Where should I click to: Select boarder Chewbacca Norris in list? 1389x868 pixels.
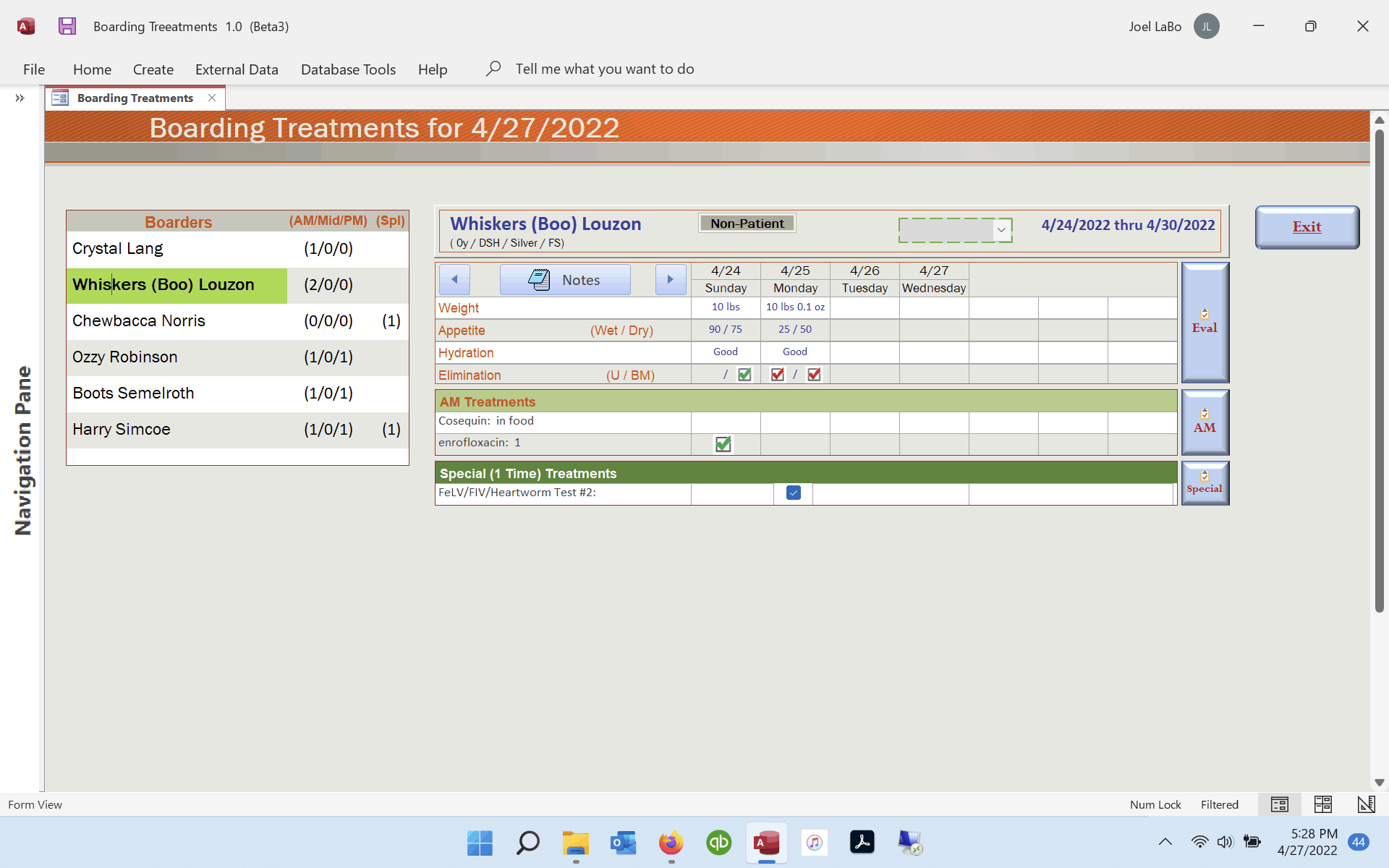[139, 321]
